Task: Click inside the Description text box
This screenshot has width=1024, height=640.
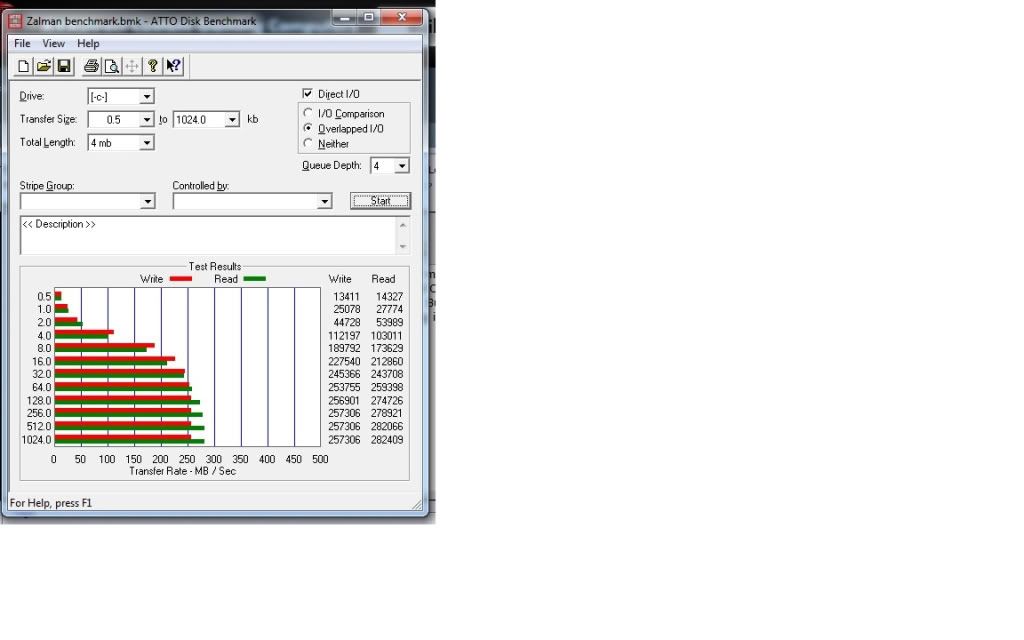Action: pos(208,235)
